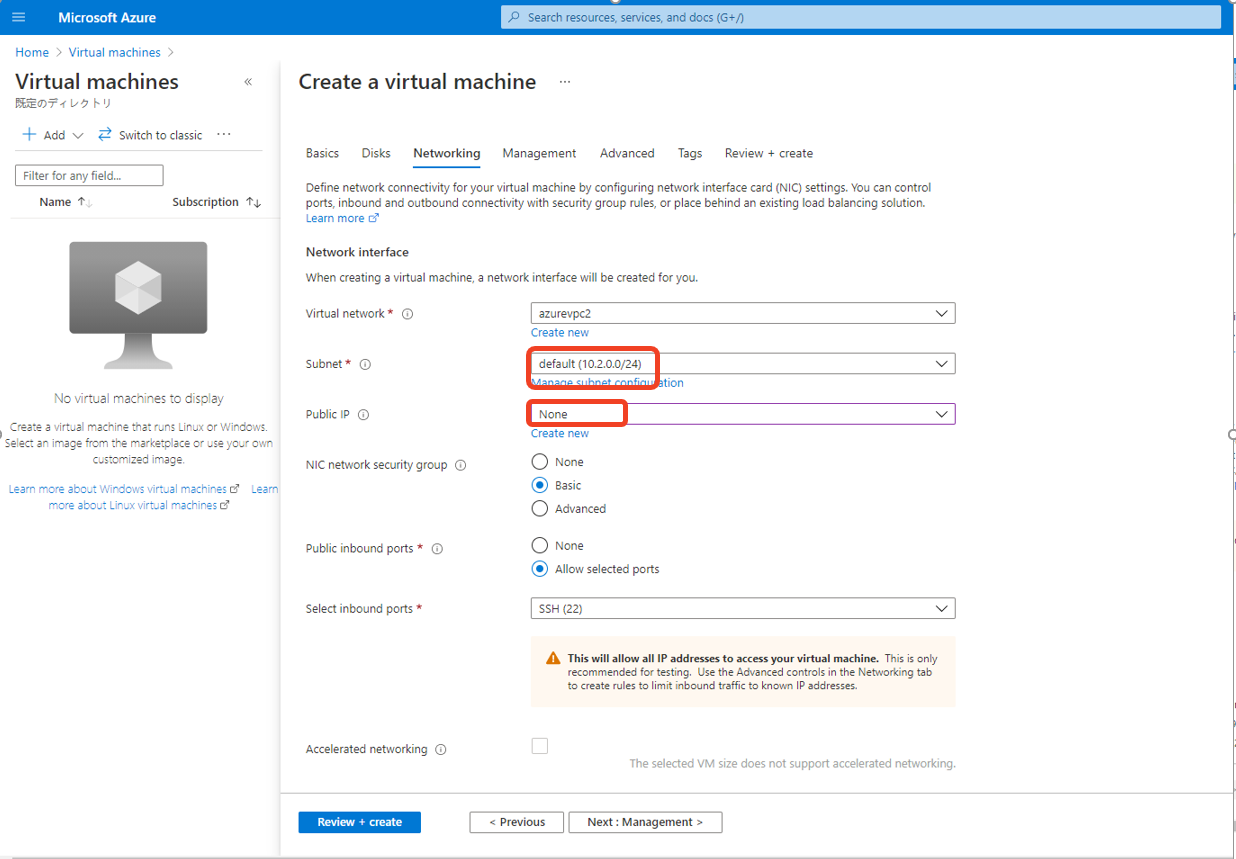The height and width of the screenshot is (859, 1236).
Task: Switch to the Tags tab
Action: click(x=690, y=153)
